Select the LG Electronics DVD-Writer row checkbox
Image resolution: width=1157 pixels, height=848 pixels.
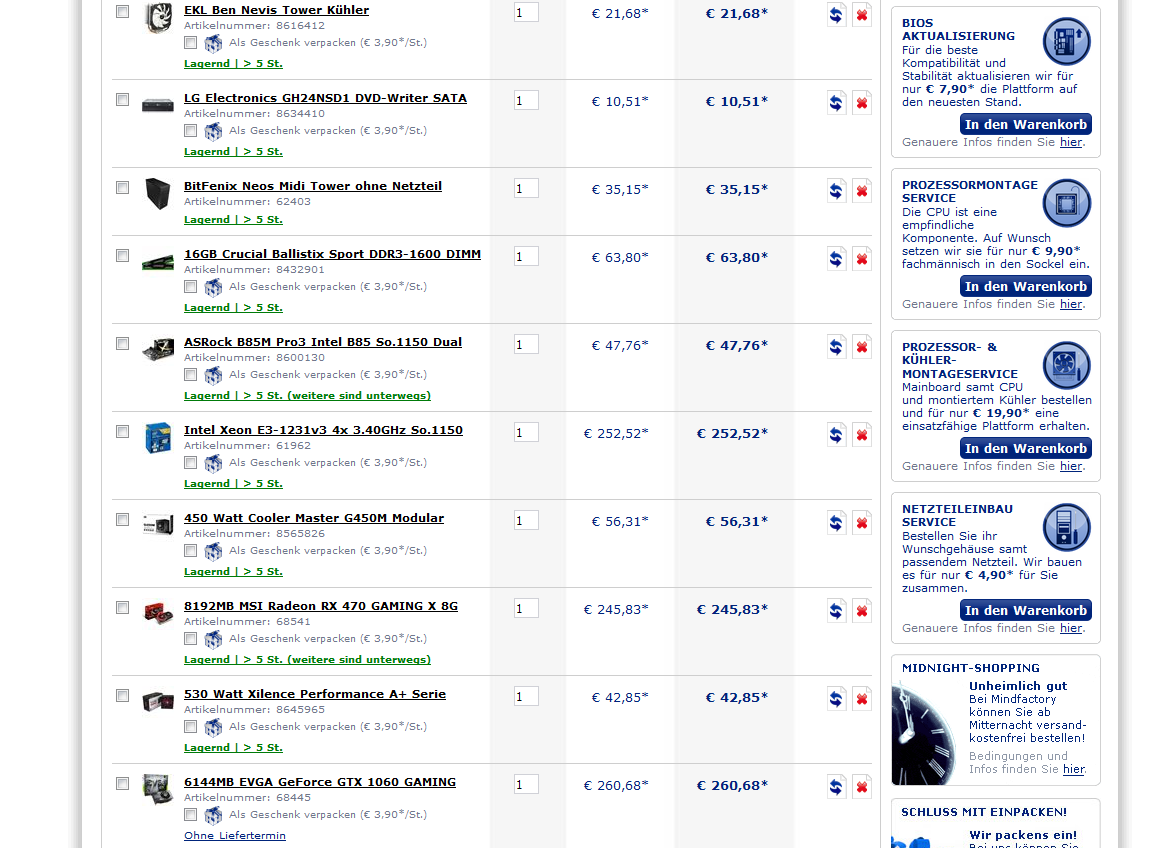[x=122, y=99]
